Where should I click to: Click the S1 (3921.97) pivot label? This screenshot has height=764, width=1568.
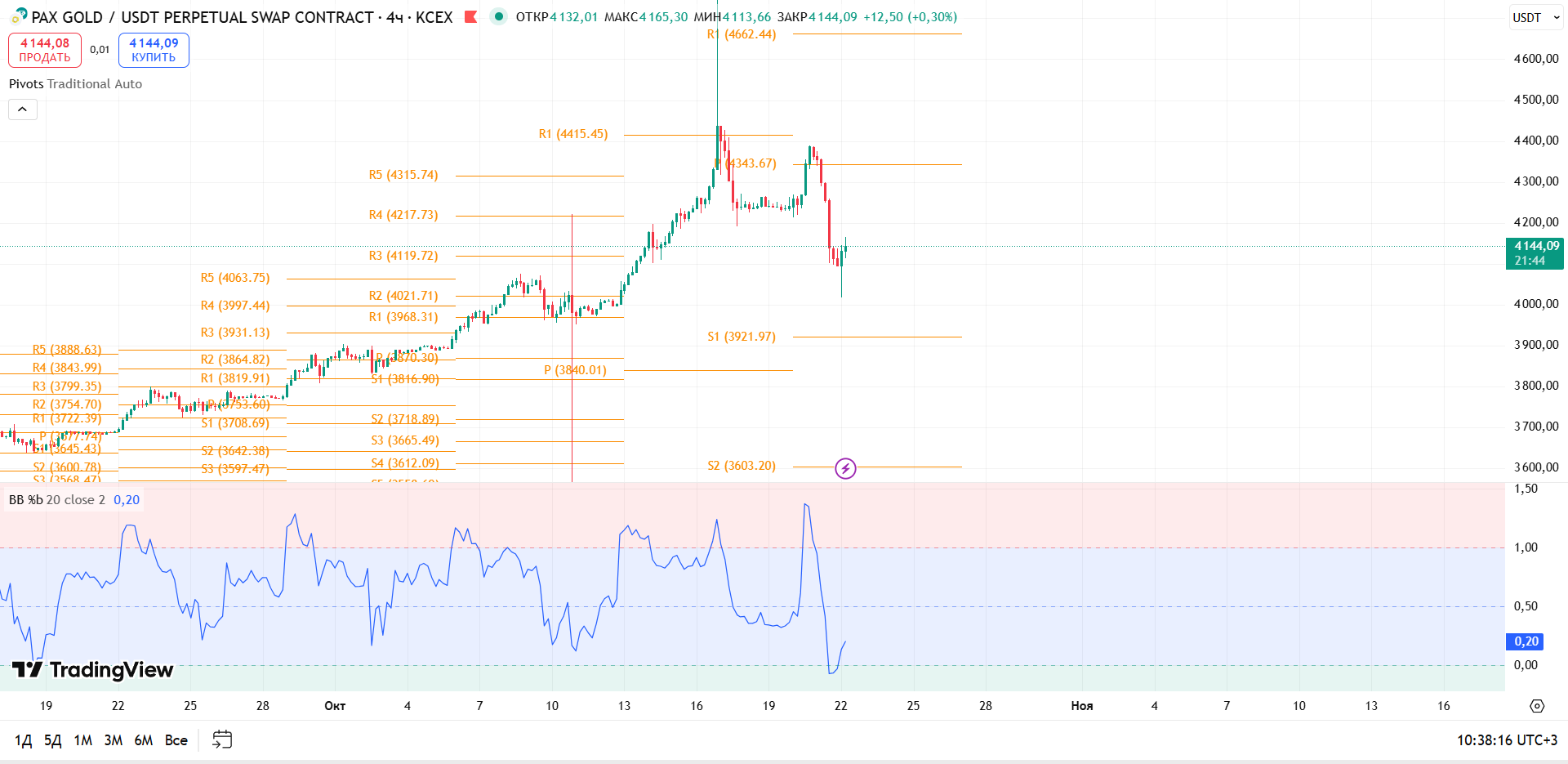coord(742,337)
